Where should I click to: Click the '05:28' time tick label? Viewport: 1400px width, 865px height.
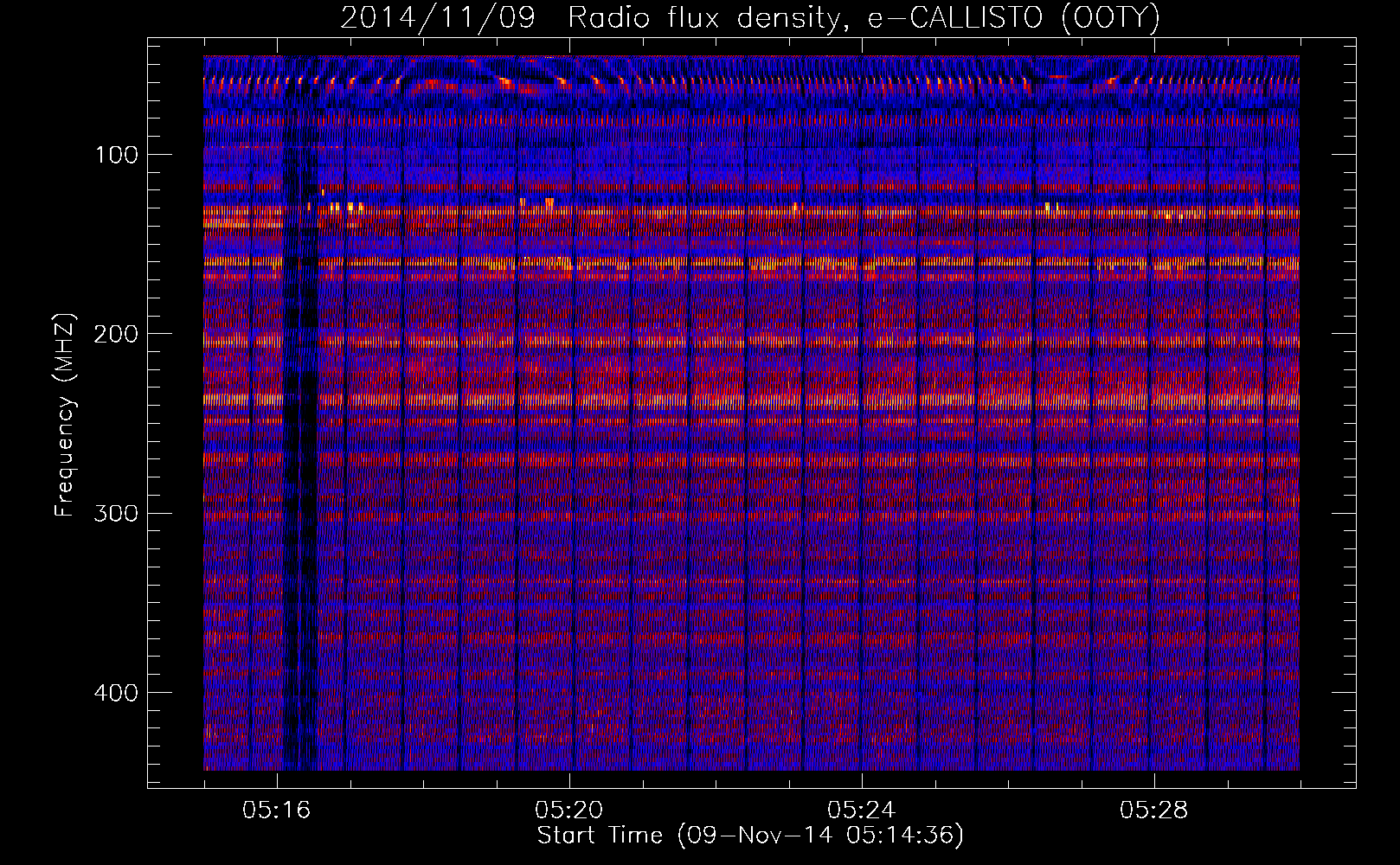[x=1154, y=811]
